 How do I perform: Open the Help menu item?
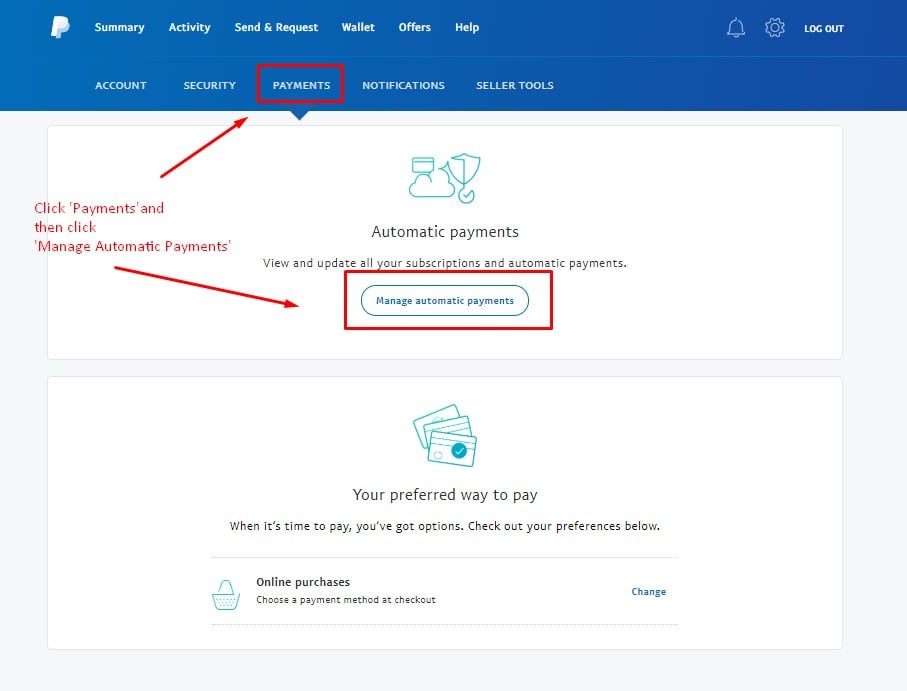pos(467,27)
